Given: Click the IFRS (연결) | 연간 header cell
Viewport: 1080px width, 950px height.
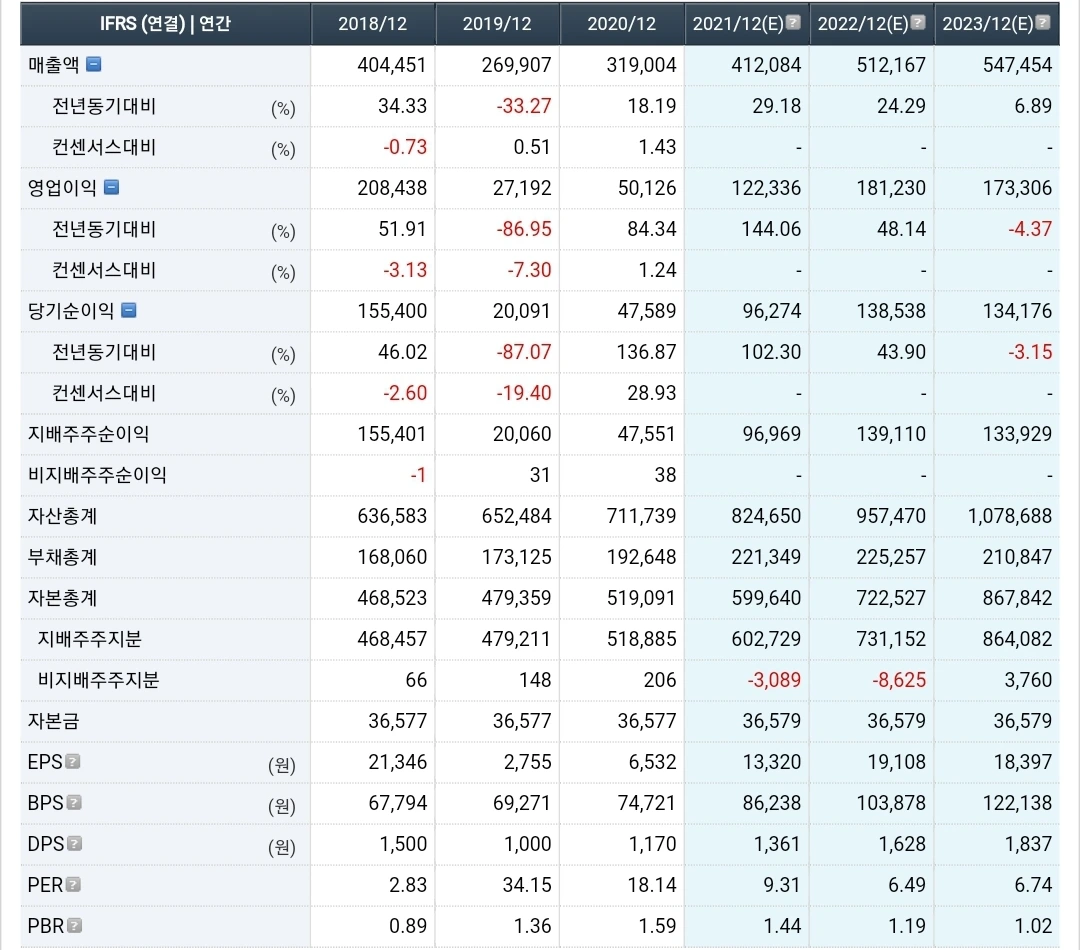Looking at the screenshot, I should pos(165,24).
